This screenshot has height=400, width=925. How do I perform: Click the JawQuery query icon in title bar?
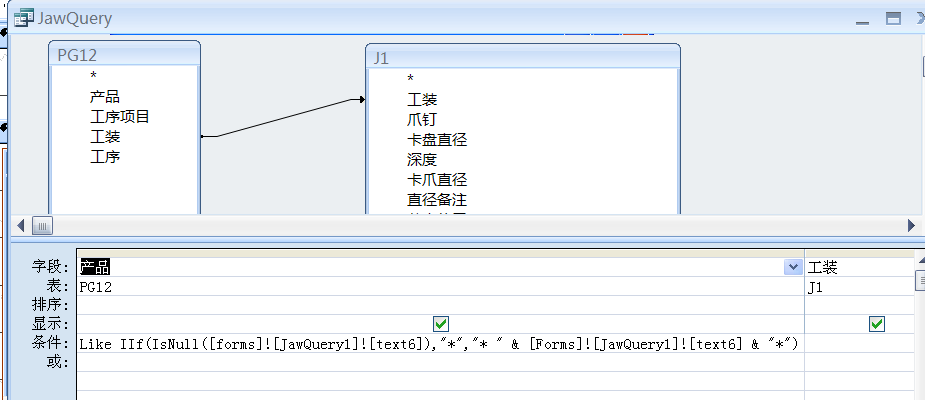coord(22,18)
